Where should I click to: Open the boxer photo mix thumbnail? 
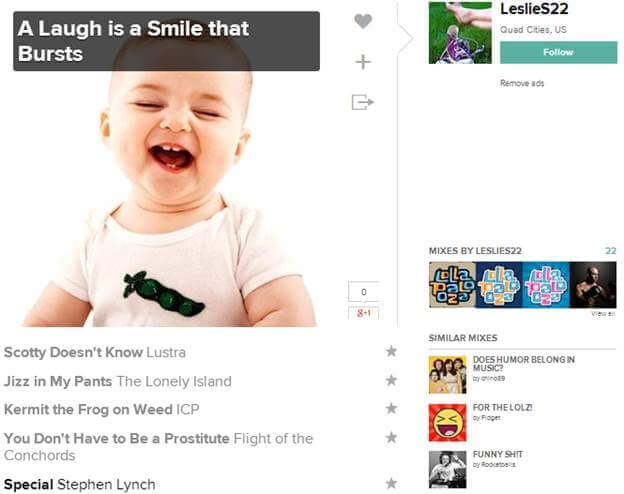[x=593, y=285]
